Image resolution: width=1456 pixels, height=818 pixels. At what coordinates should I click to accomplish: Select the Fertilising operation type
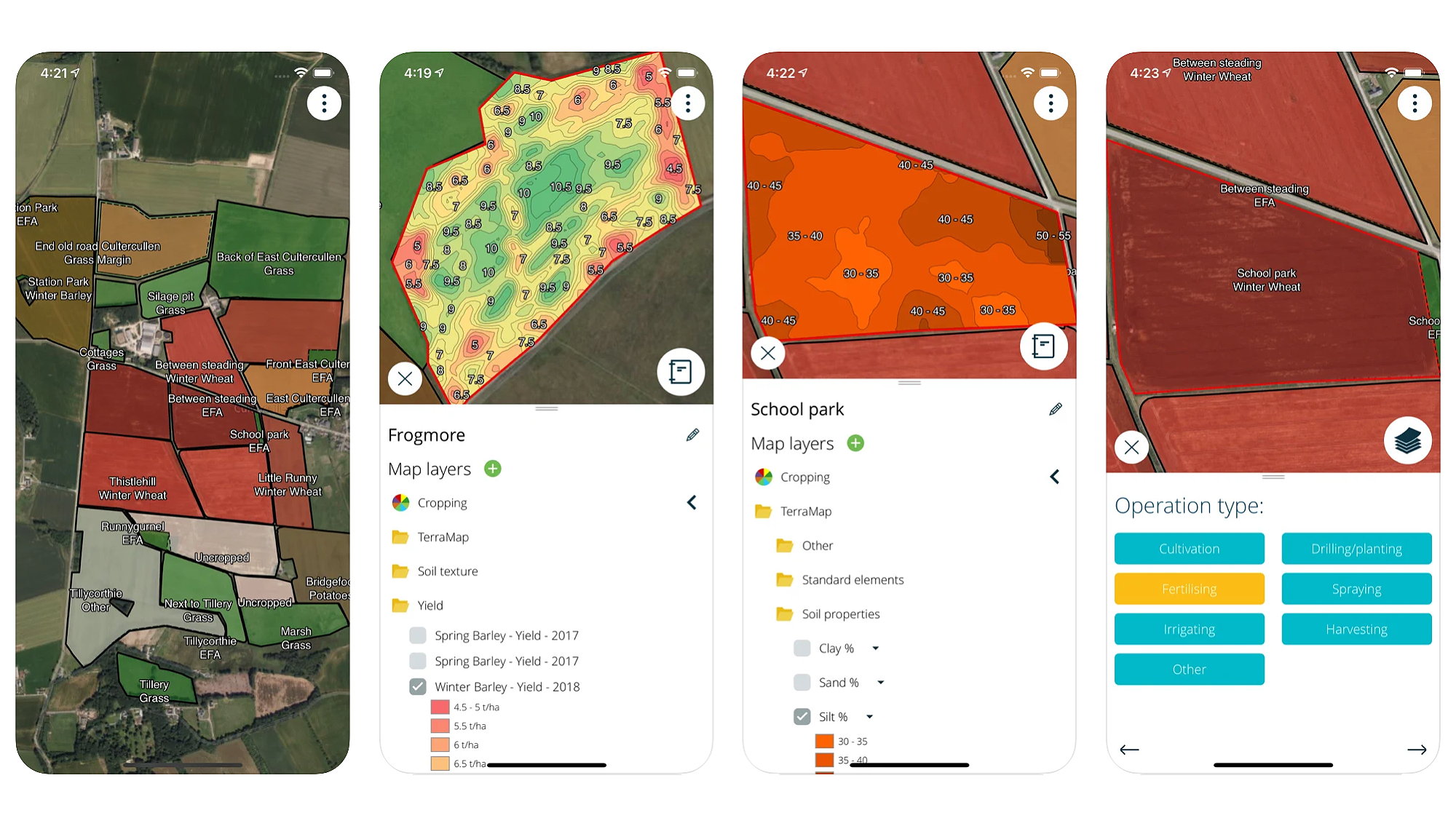[1190, 588]
